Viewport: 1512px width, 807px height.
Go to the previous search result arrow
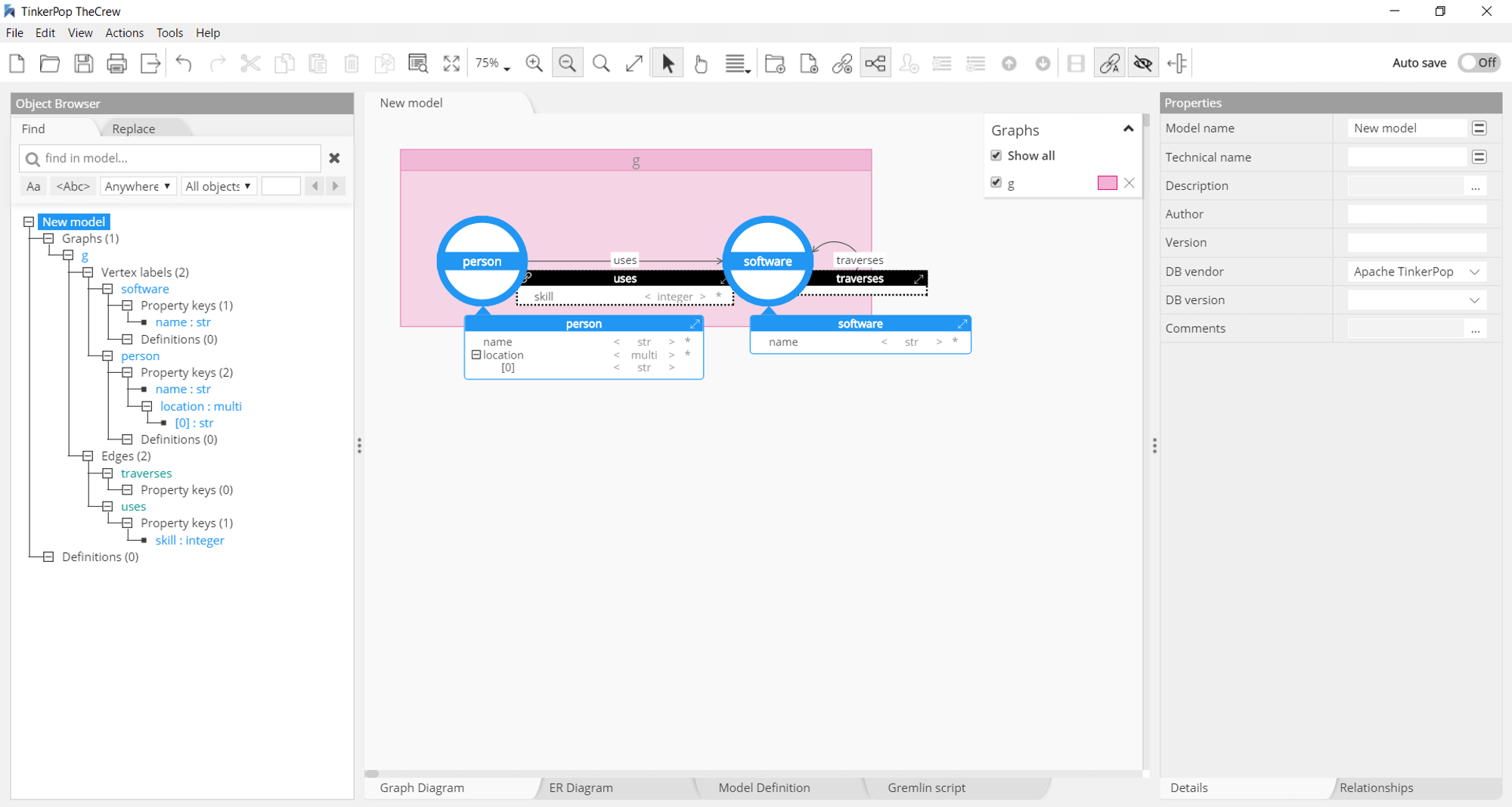(315, 186)
